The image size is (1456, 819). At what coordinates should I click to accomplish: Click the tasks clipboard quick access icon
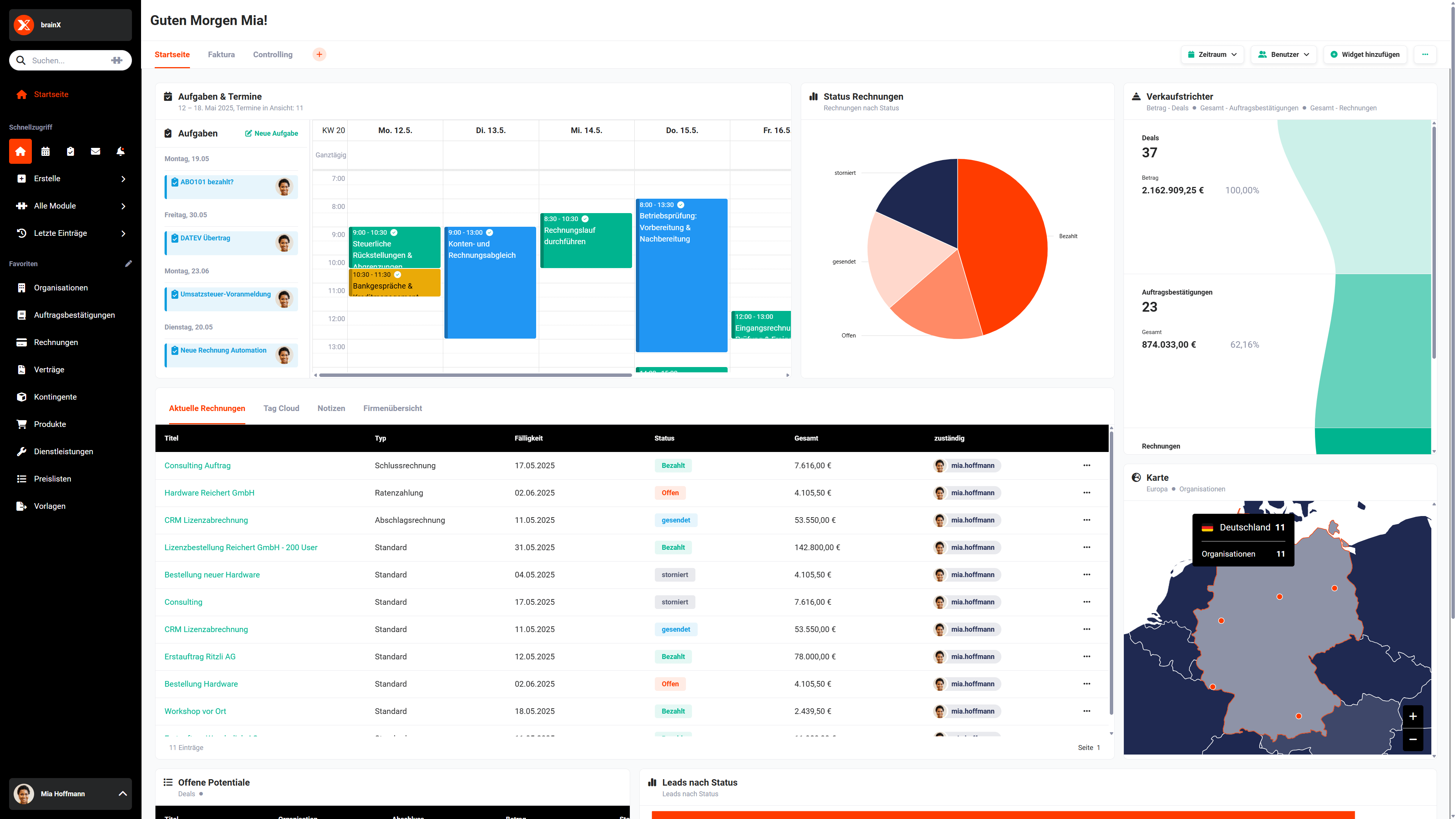[x=71, y=152]
